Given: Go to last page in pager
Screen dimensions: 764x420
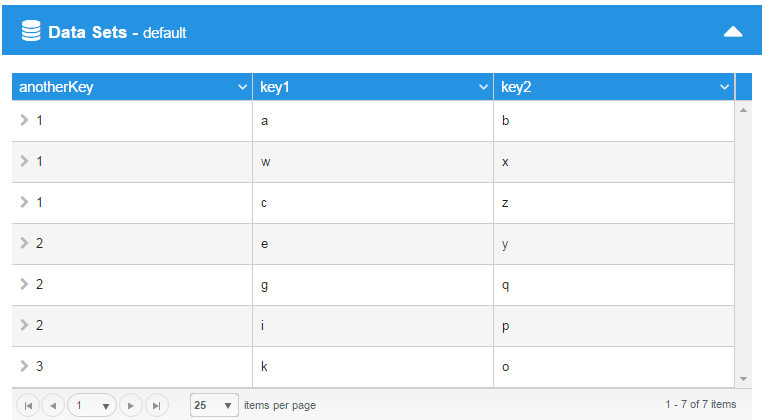Looking at the screenshot, I should click(156, 405).
